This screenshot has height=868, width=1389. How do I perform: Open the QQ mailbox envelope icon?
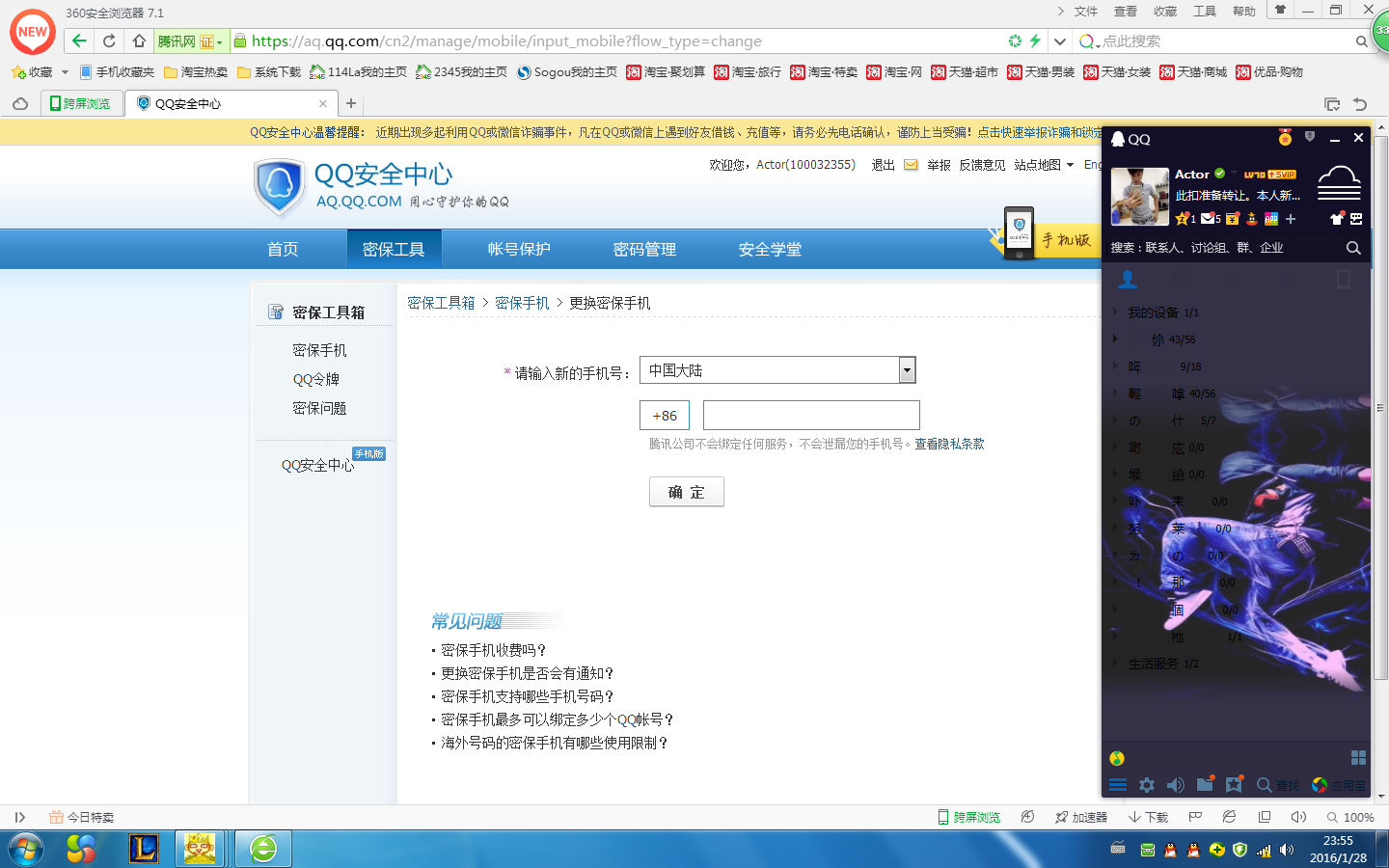click(x=1207, y=219)
